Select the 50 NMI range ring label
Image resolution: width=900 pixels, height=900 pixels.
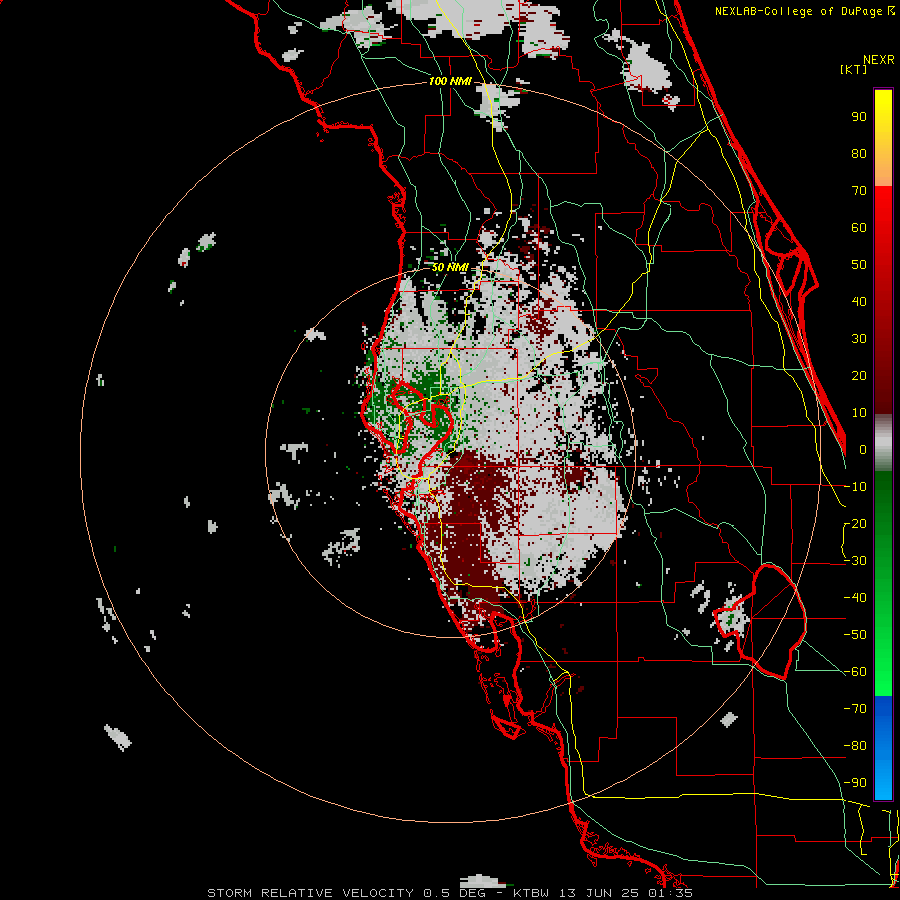[x=450, y=267]
